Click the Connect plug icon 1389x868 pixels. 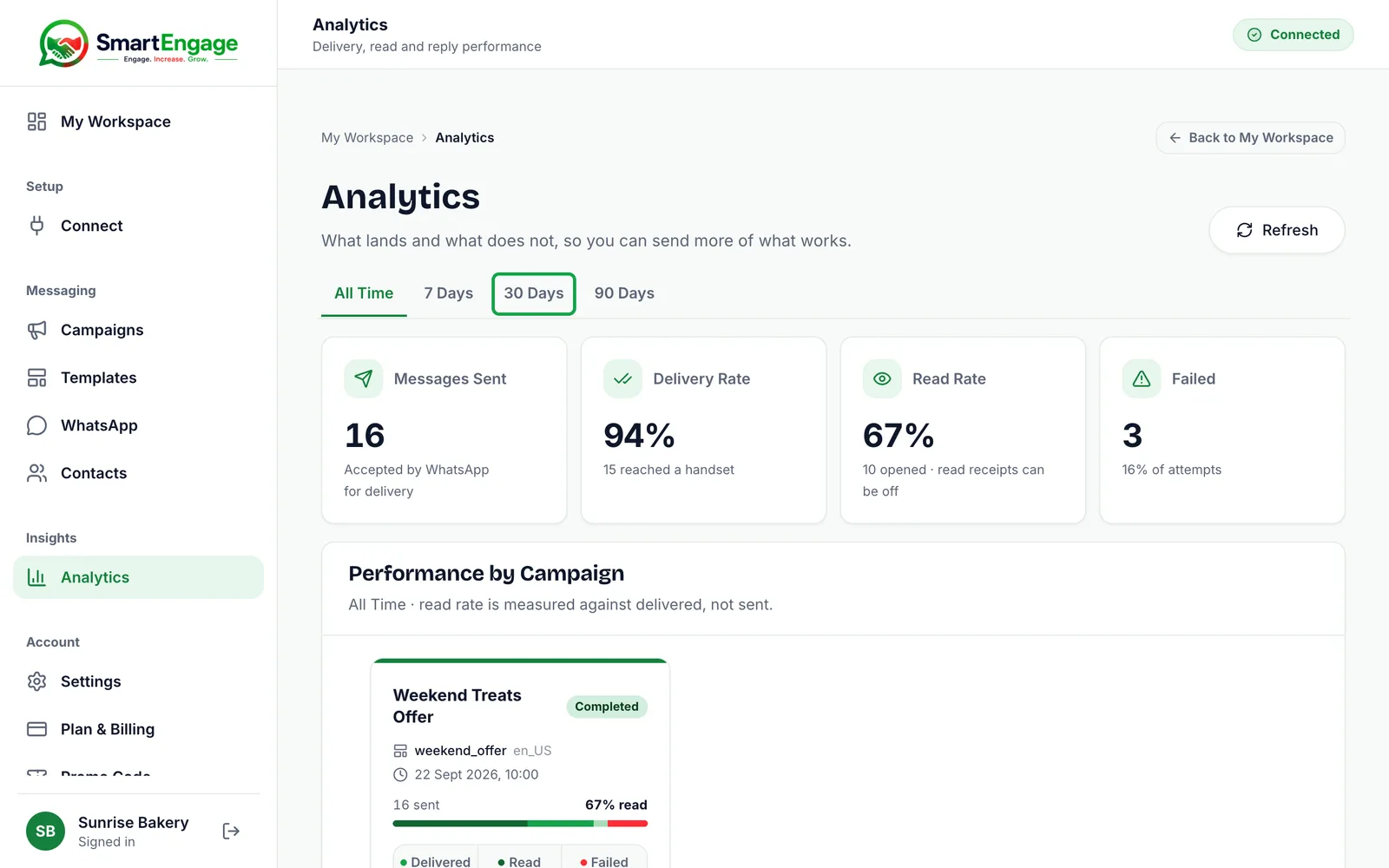pos(36,226)
